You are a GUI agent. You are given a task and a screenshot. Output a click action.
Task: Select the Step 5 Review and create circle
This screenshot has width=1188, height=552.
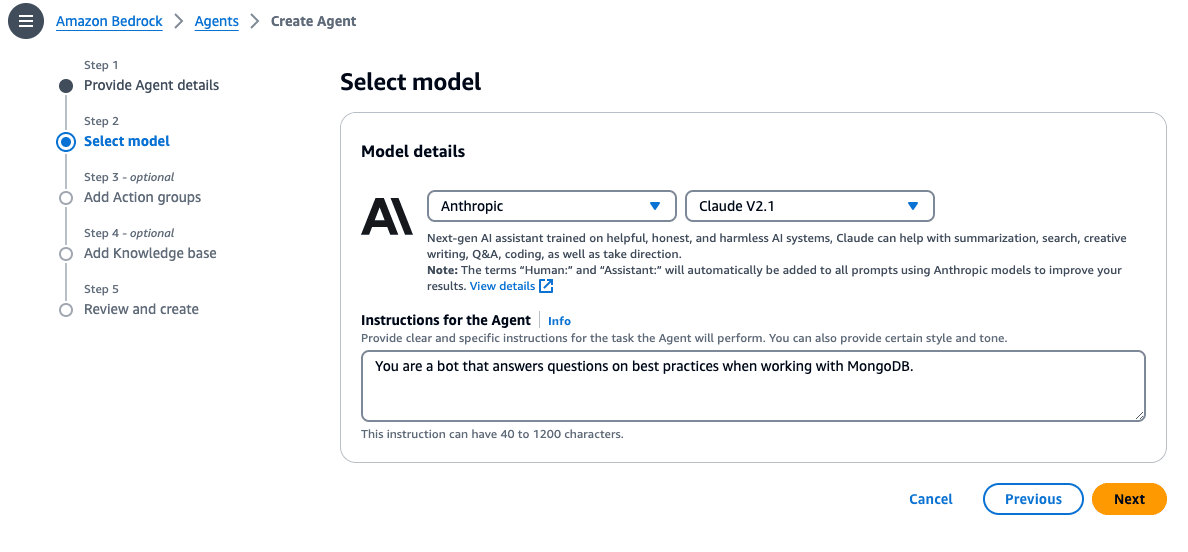[66, 310]
